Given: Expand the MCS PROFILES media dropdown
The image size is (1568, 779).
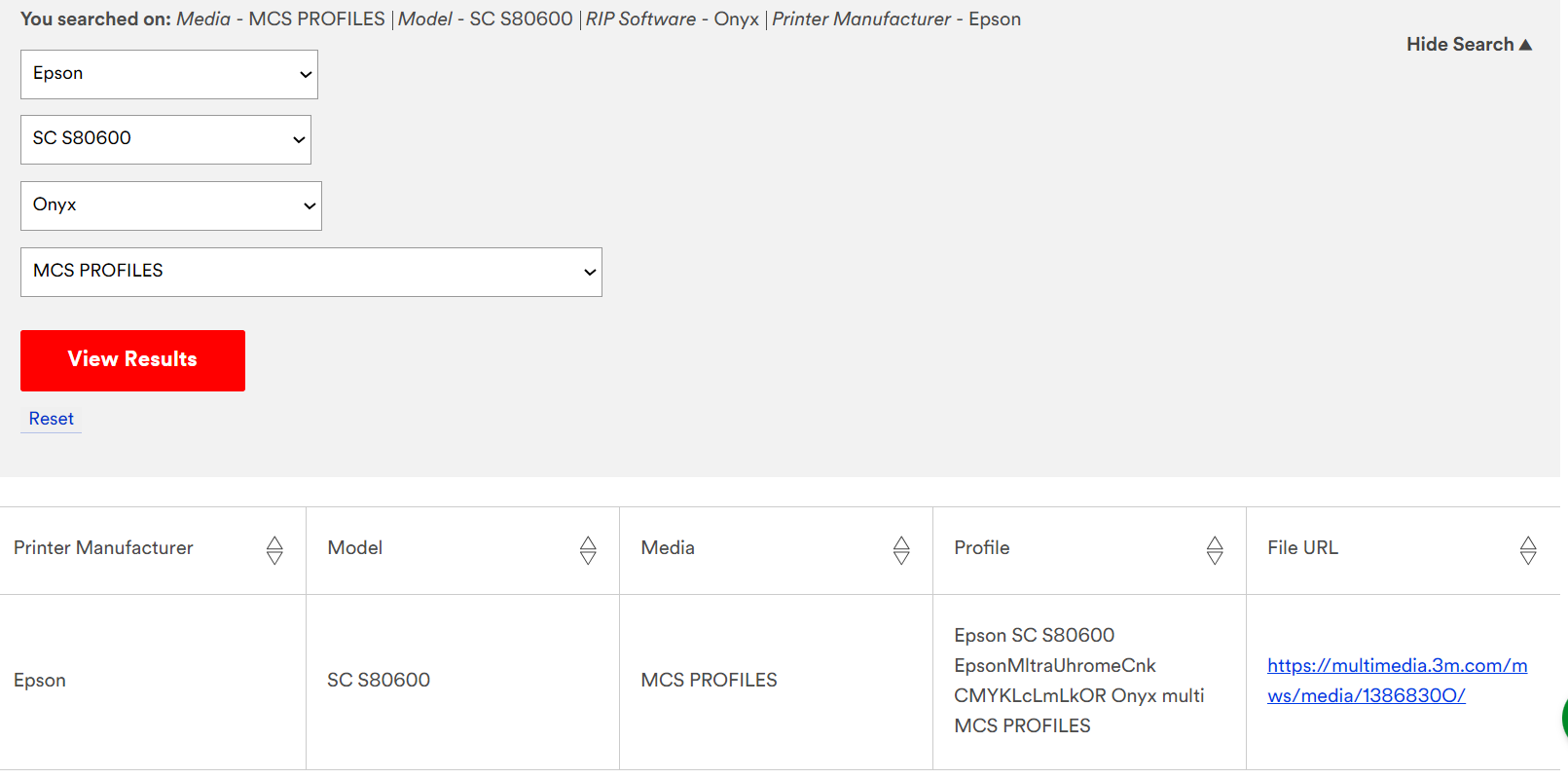Looking at the screenshot, I should (x=311, y=272).
